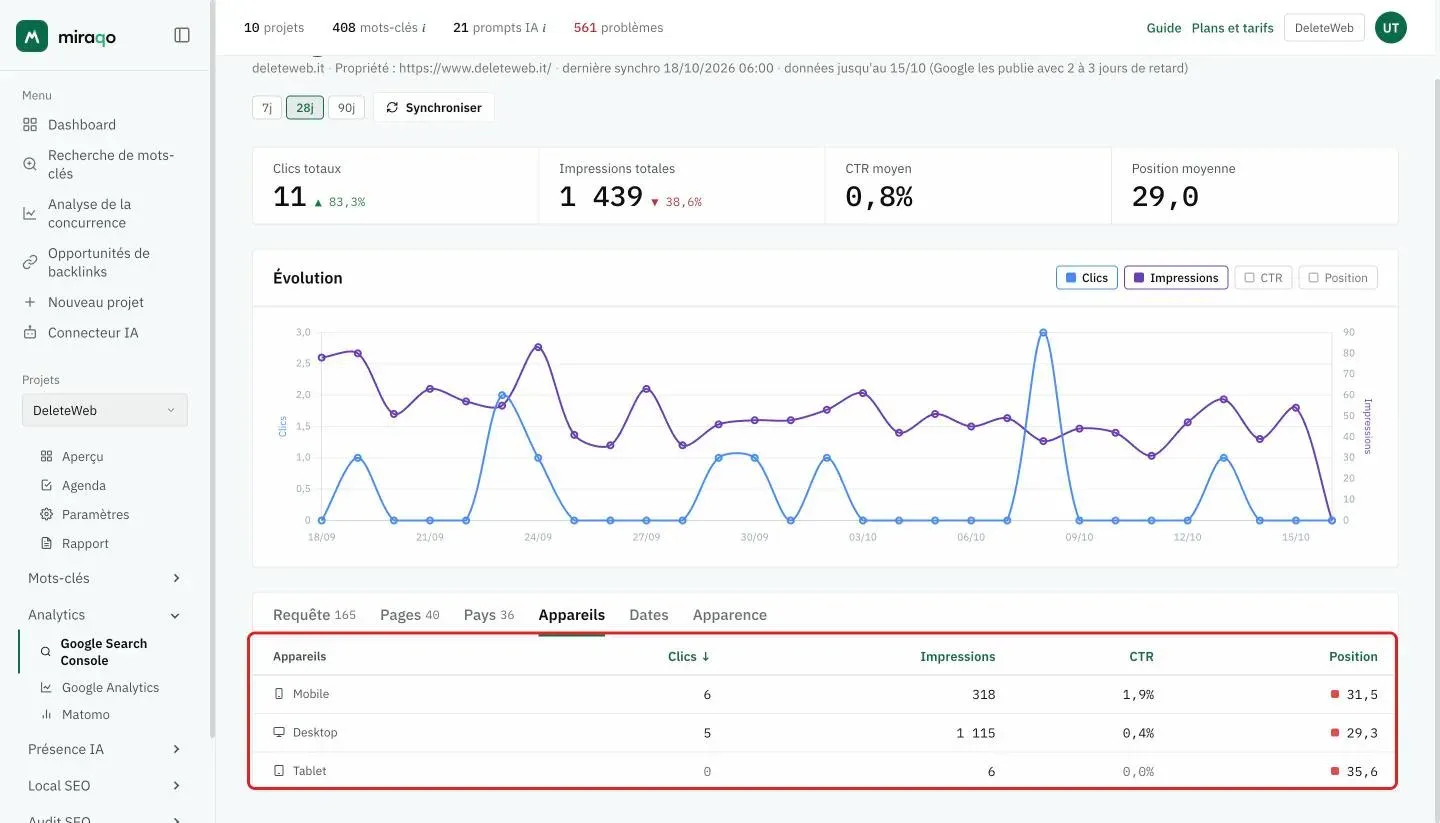Click the Analyse de la concurrence chart icon
The width and height of the screenshot is (1440, 823).
point(30,213)
